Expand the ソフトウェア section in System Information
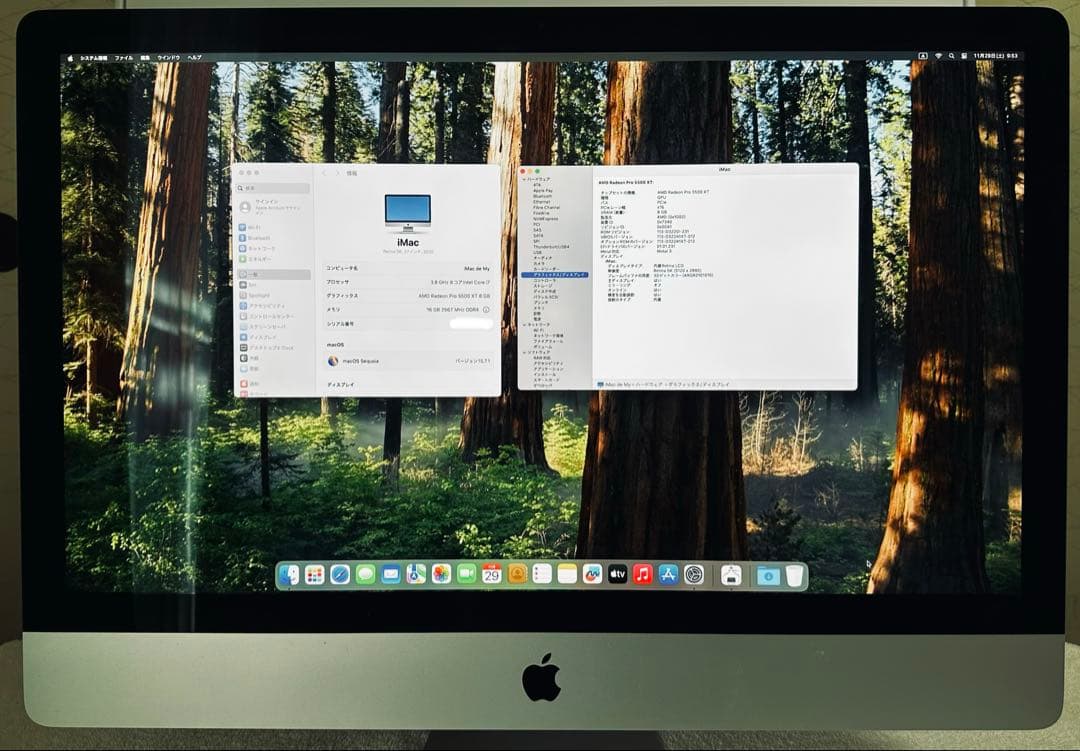The width and height of the screenshot is (1080, 751). (526, 351)
